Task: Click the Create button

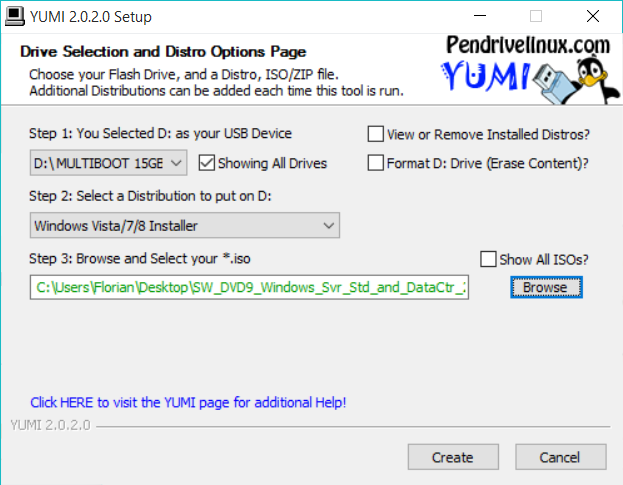Action: pyautogui.click(x=453, y=457)
